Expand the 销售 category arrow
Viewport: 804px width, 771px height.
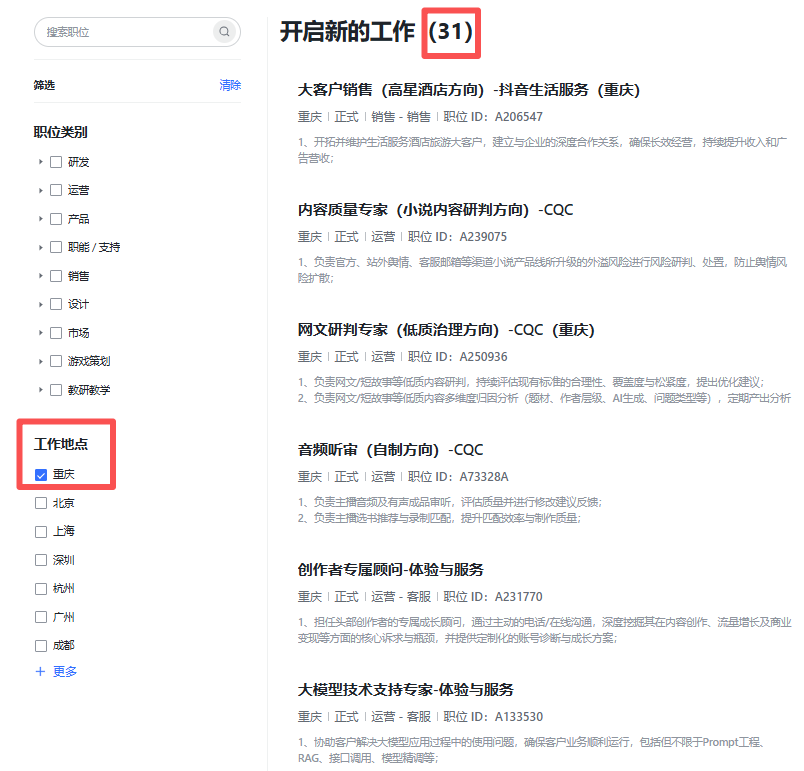41,276
